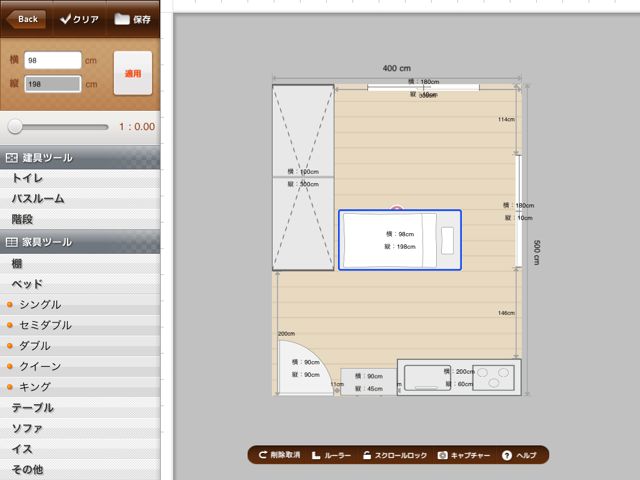Select the door swing labeled 90cm
640x480 pixels.
coord(304,368)
